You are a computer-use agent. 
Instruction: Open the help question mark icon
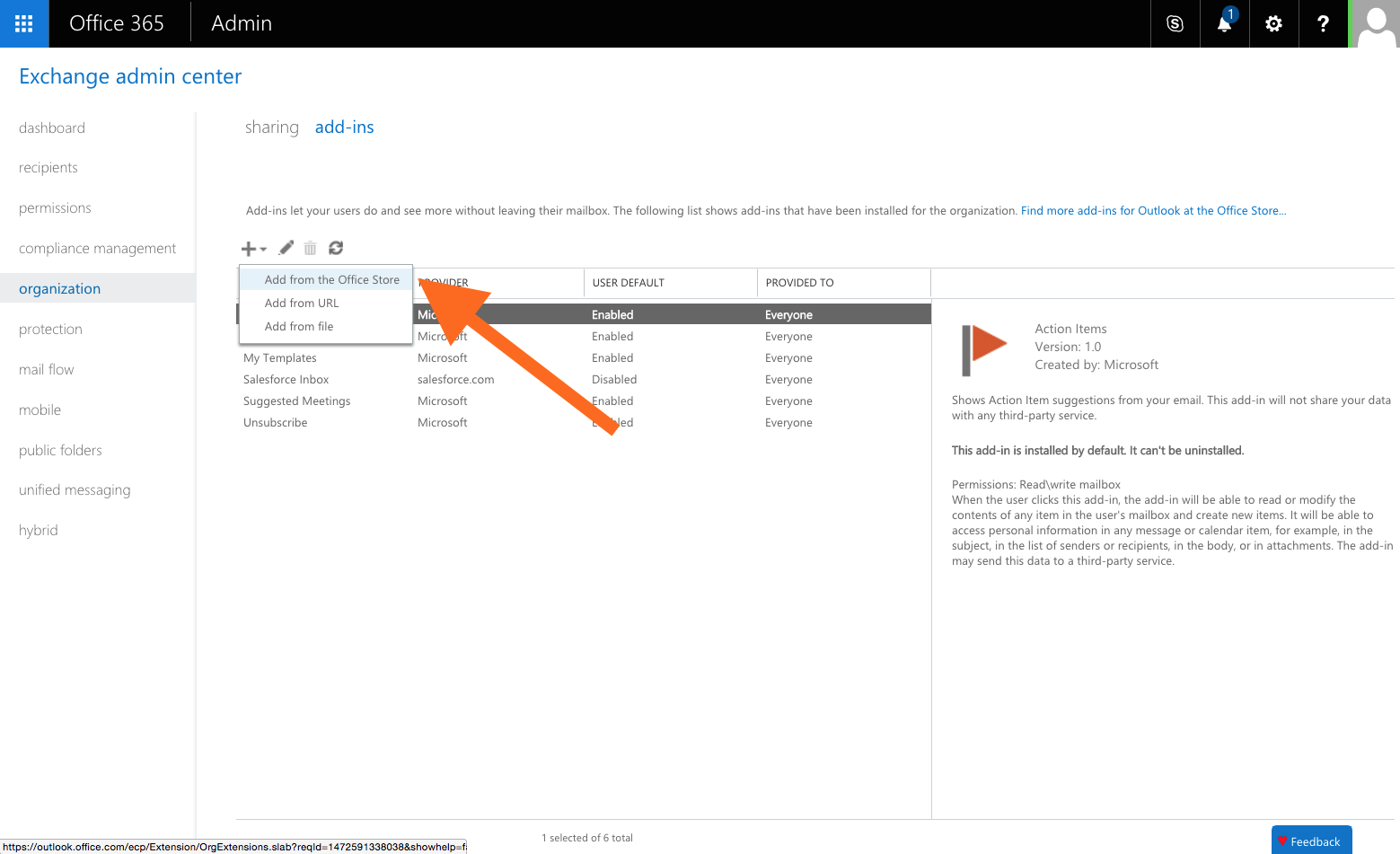[x=1323, y=23]
